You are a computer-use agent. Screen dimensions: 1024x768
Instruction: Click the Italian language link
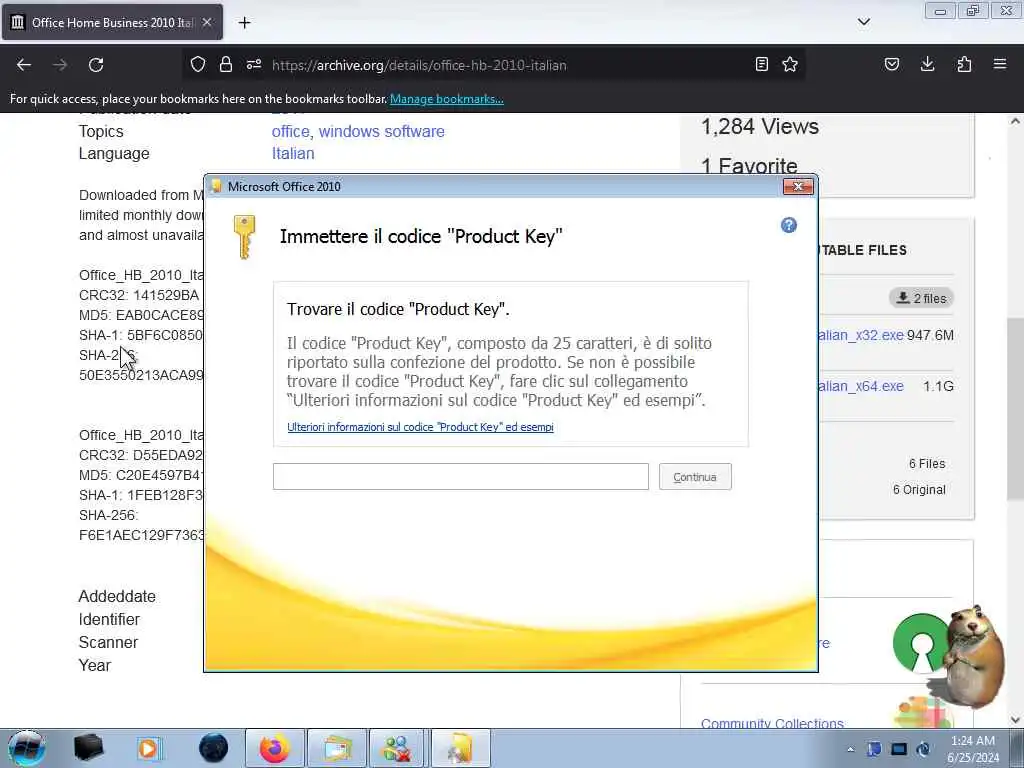[293, 153]
